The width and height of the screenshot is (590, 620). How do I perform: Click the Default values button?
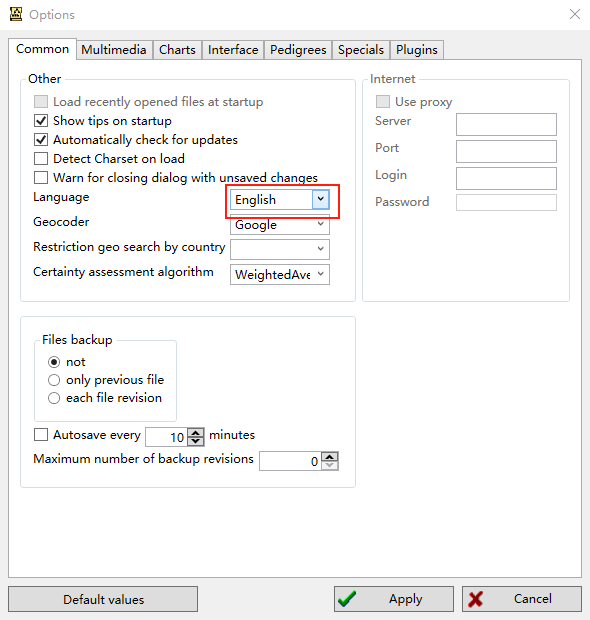point(103,599)
